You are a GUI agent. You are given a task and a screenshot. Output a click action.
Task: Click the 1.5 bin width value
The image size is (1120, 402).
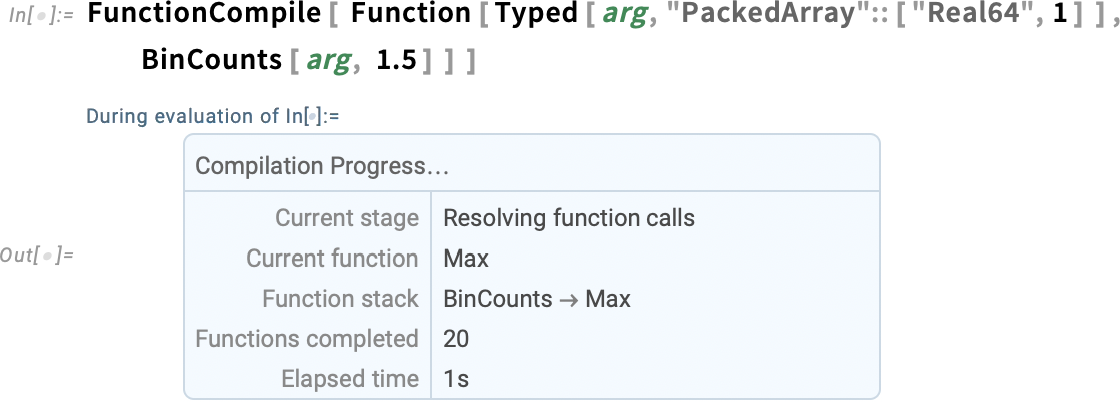pos(396,61)
